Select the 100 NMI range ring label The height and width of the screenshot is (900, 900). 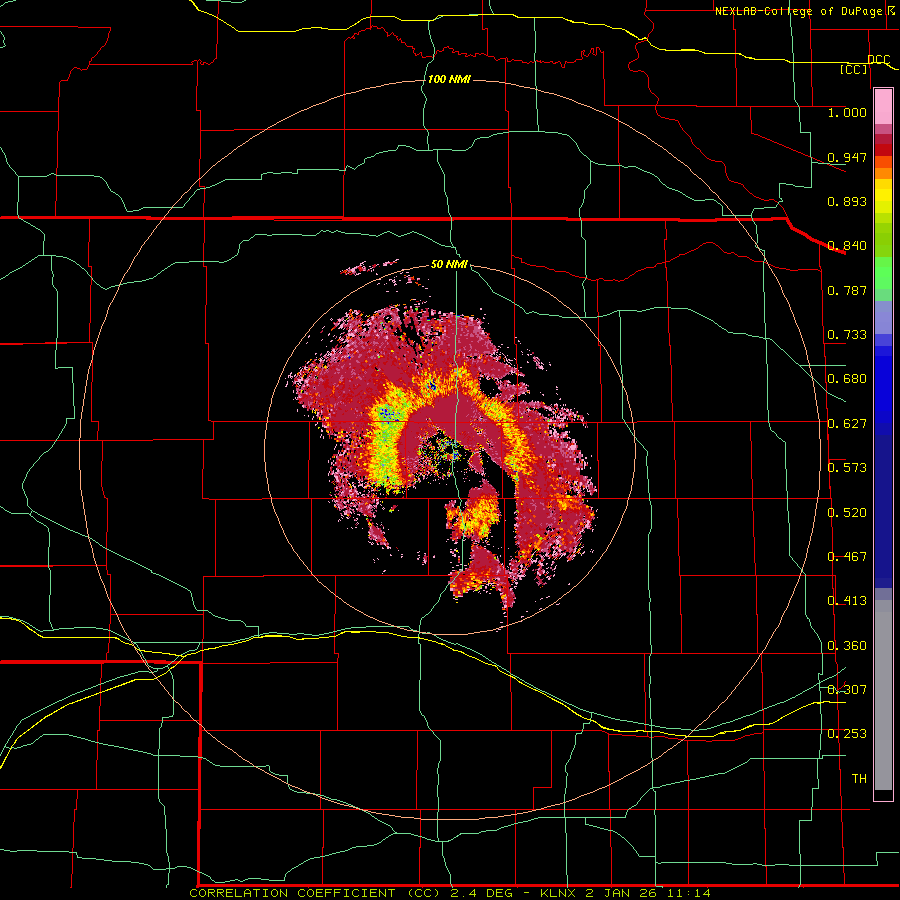pyautogui.click(x=449, y=79)
